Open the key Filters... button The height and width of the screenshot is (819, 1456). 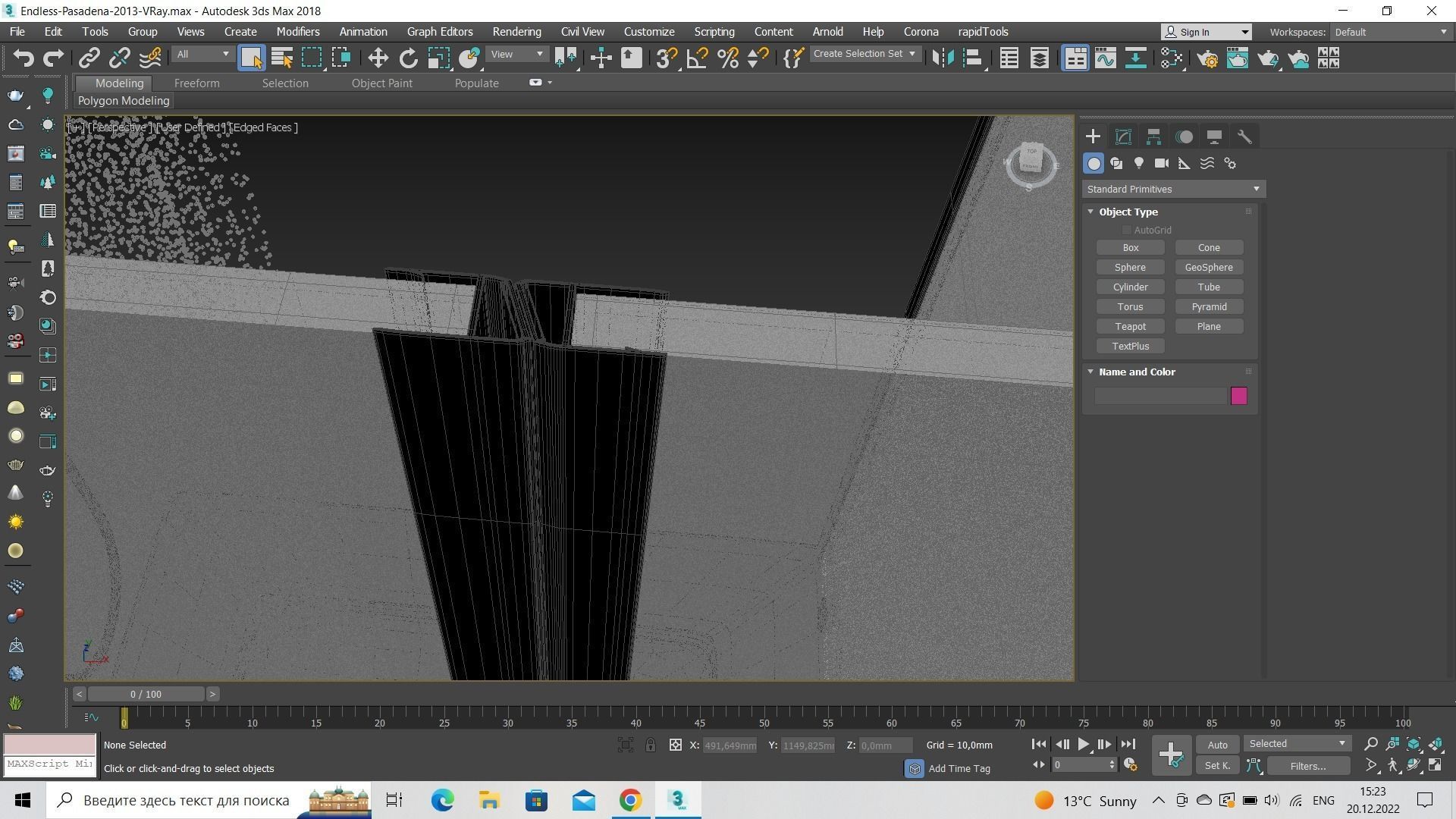1308,766
